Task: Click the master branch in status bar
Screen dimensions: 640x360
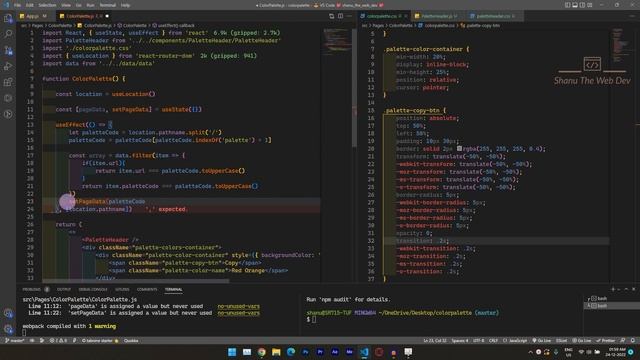Action: (15, 340)
